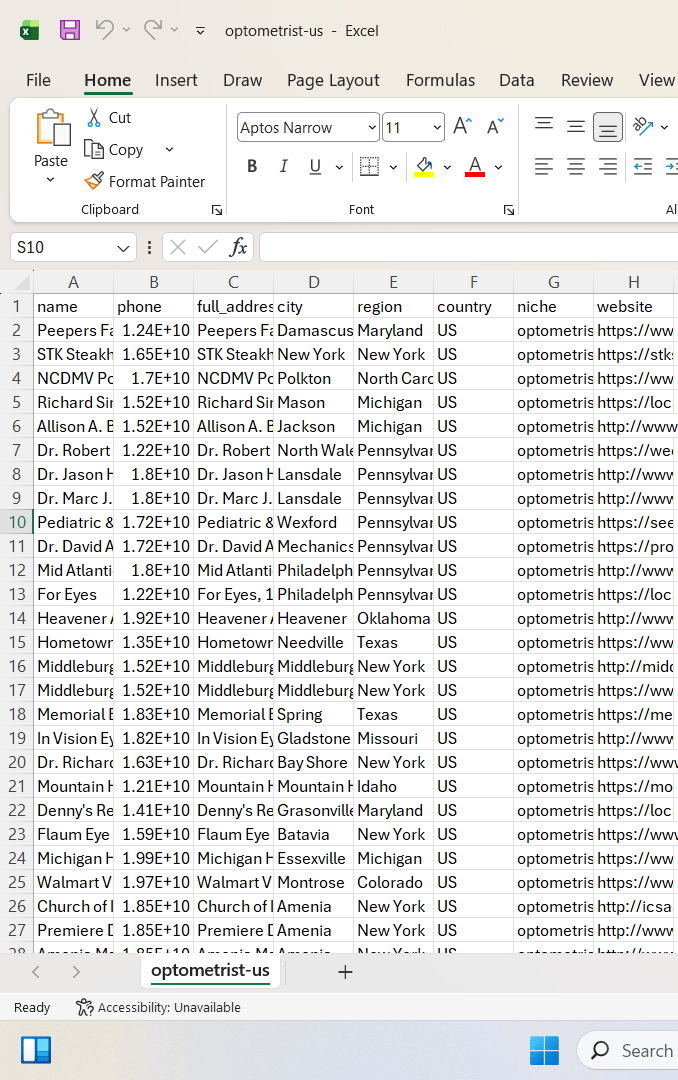Click the Insert Function fx icon

pos(238,247)
